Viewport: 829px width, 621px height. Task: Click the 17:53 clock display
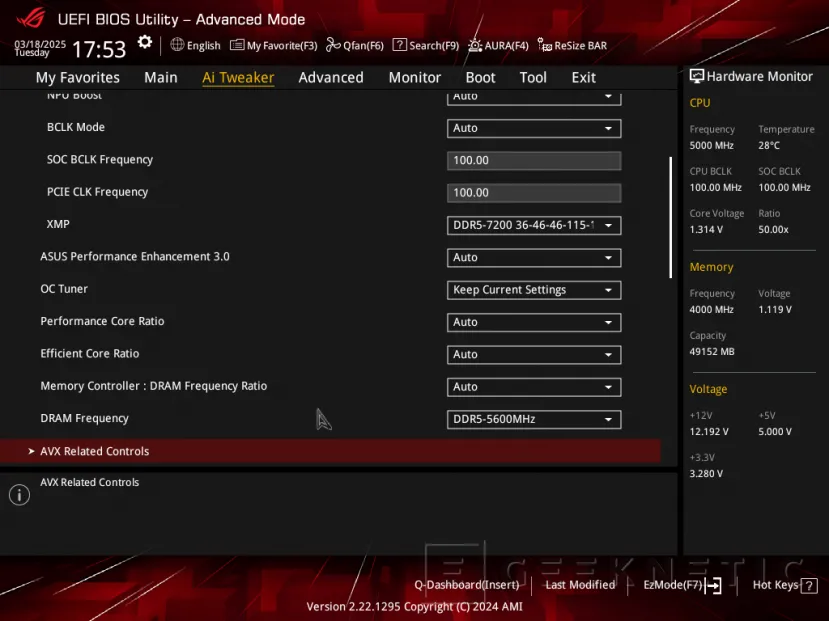(x=99, y=50)
